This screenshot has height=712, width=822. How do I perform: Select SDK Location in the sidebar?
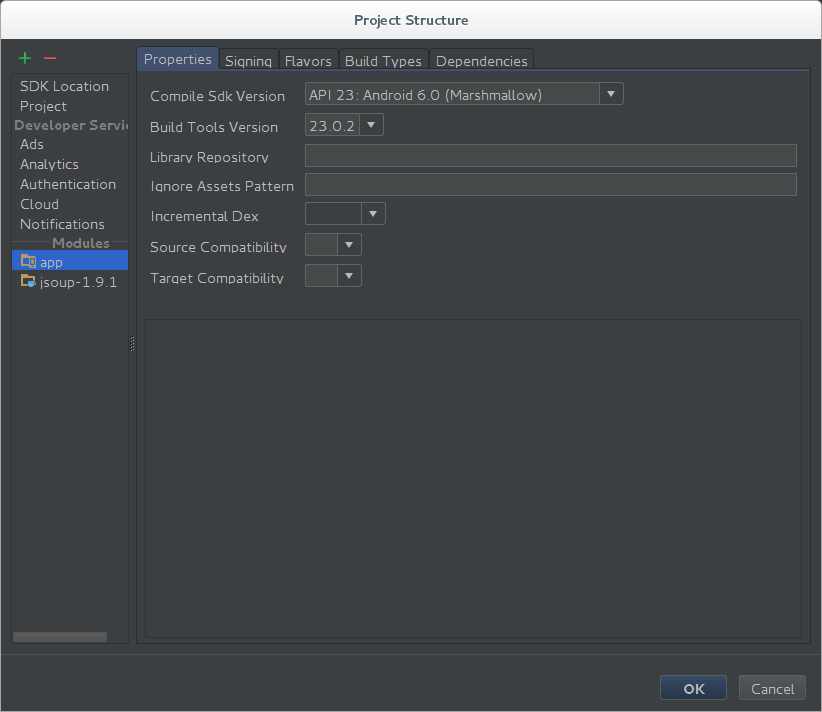coord(64,86)
